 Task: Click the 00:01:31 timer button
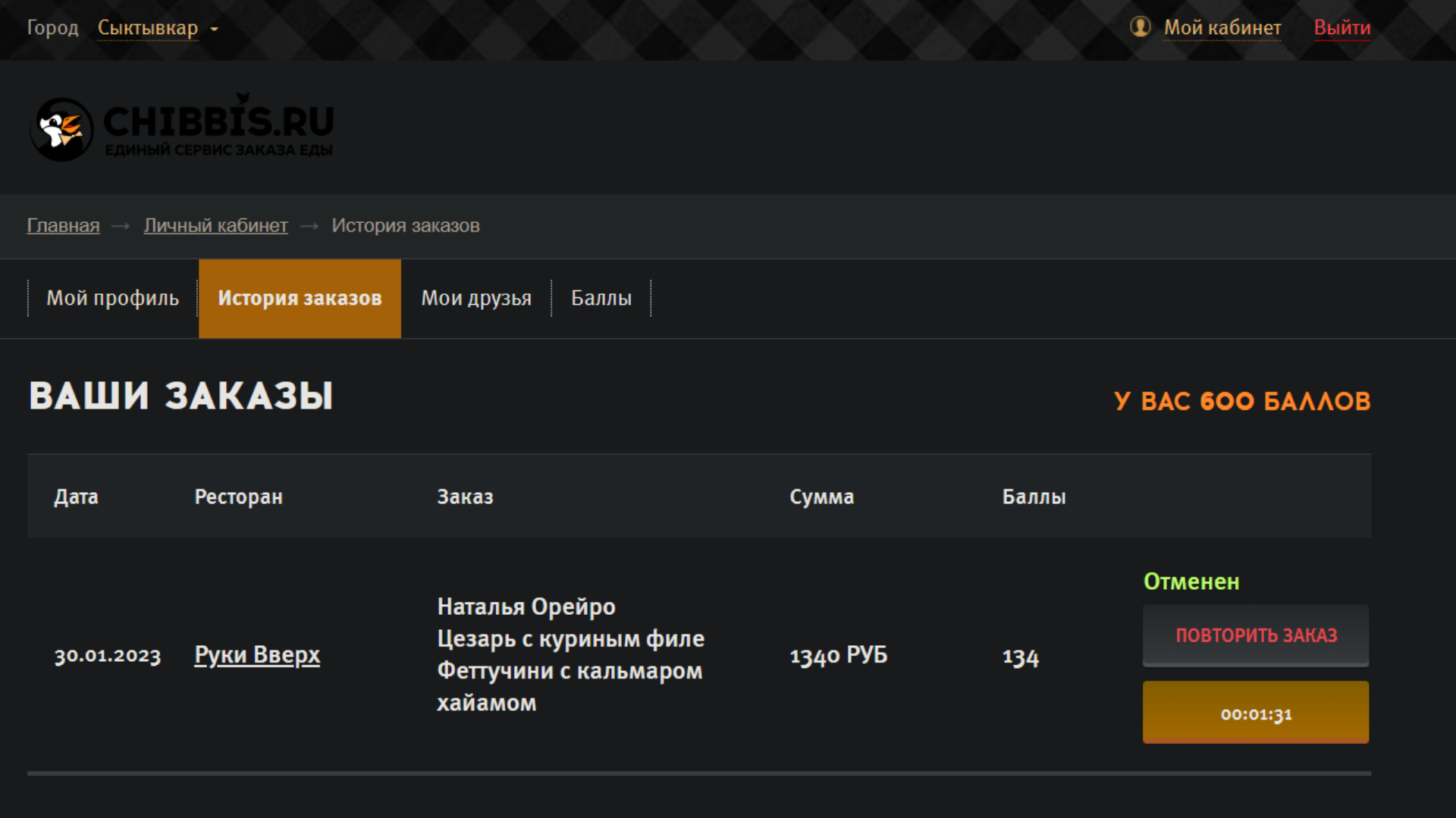tap(1256, 713)
